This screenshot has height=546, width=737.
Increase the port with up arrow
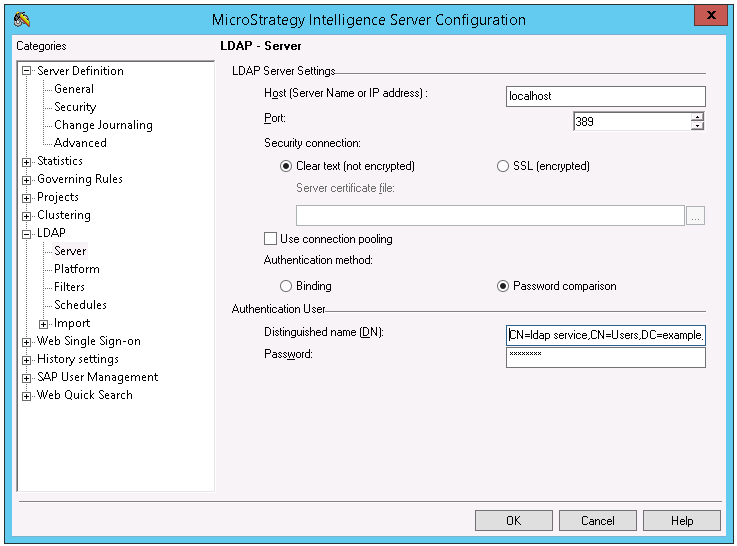[x=698, y=117]
